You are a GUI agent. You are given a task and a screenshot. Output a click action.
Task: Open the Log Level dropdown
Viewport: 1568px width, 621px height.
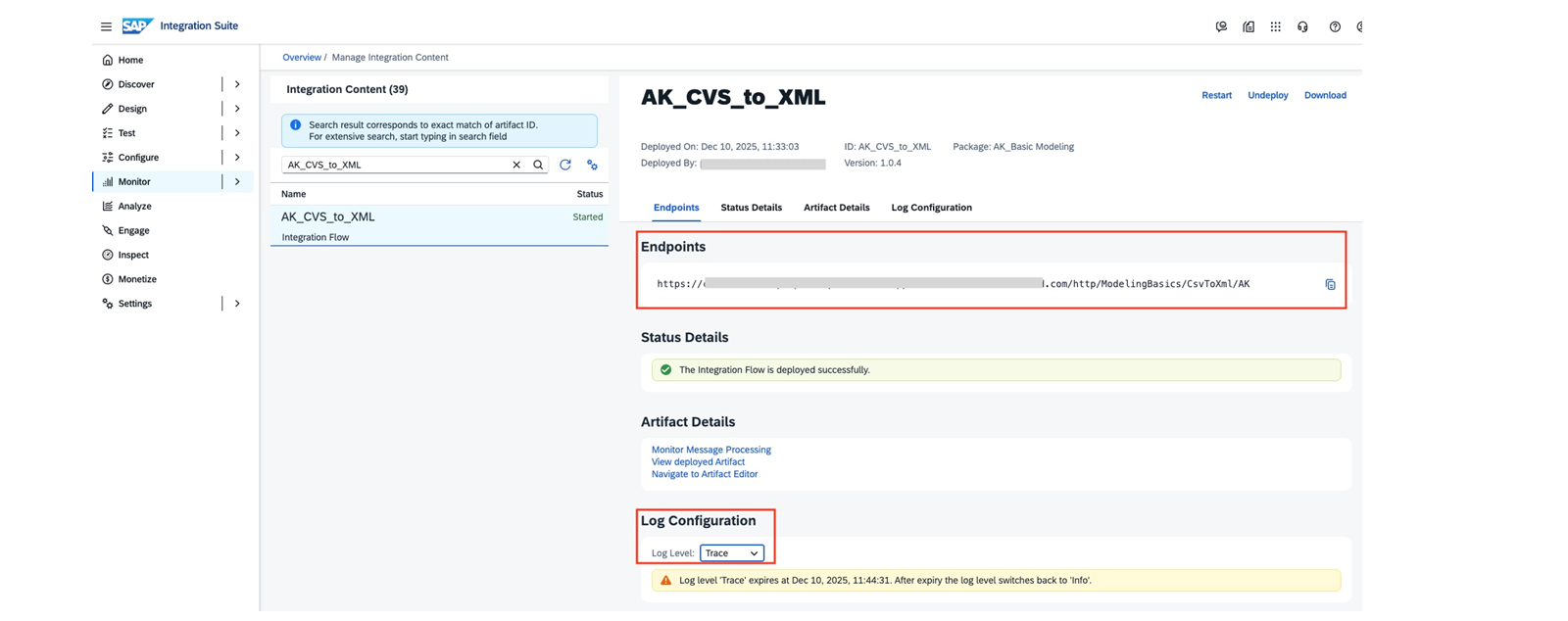coord(731,553)
